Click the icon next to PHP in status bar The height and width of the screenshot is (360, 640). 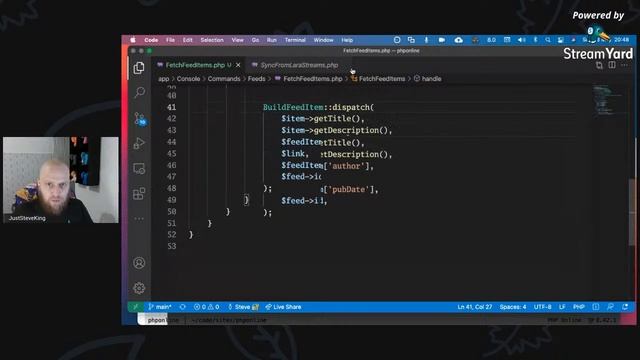596,307
